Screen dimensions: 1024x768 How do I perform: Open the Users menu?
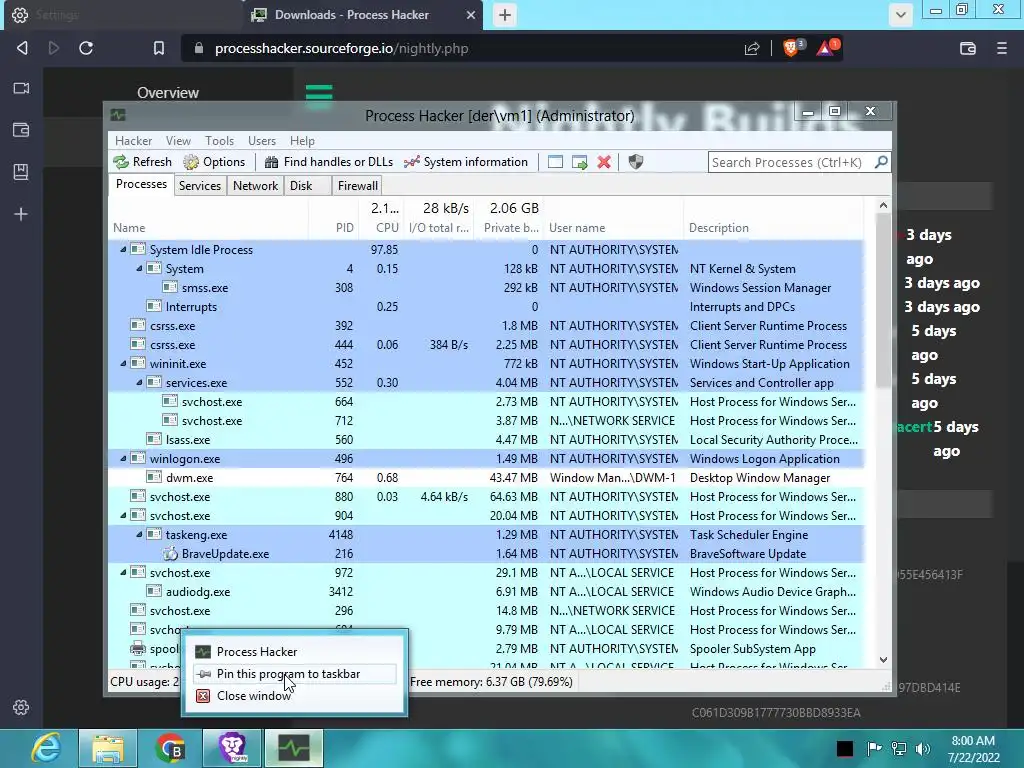coord(261,140)
